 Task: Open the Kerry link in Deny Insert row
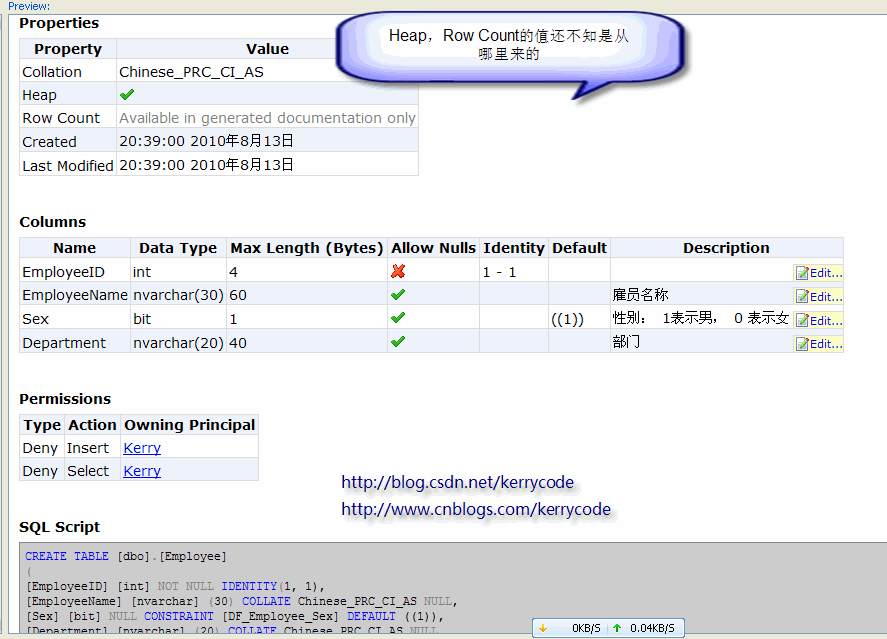coord(142,448)
